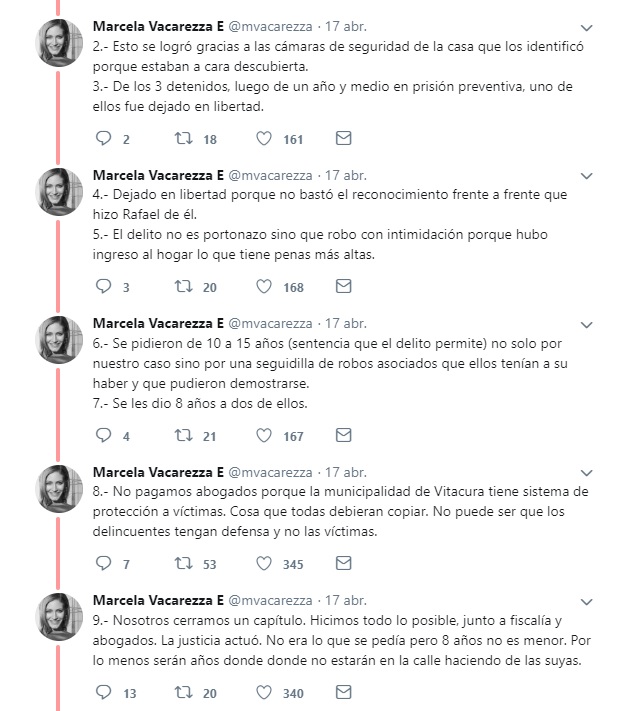Retweet the Vitacura tweet with 53 retweets
This screenshot has height=711, width=634.
[183, 564]
